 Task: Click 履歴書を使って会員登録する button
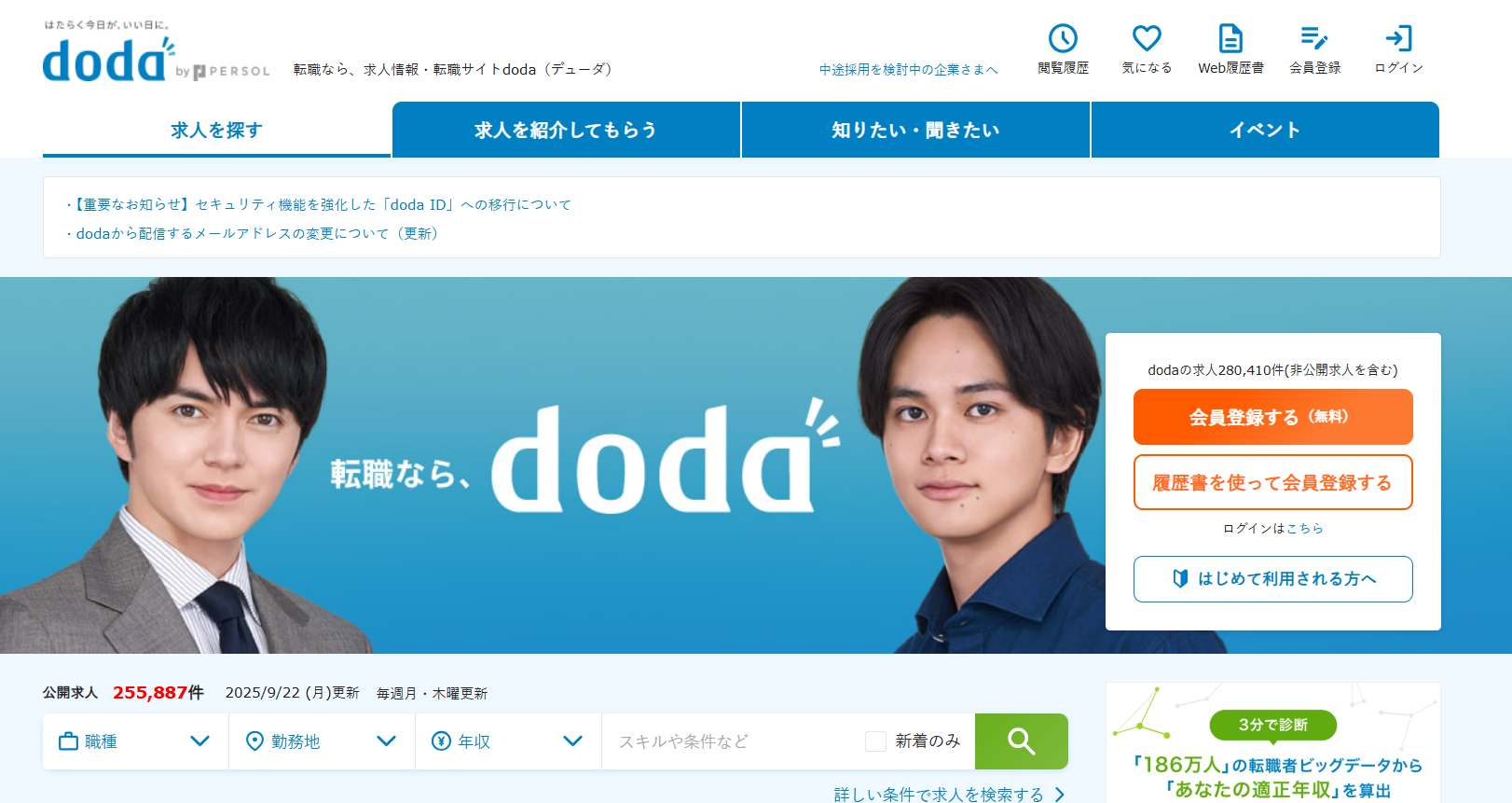coord(1273,482)
